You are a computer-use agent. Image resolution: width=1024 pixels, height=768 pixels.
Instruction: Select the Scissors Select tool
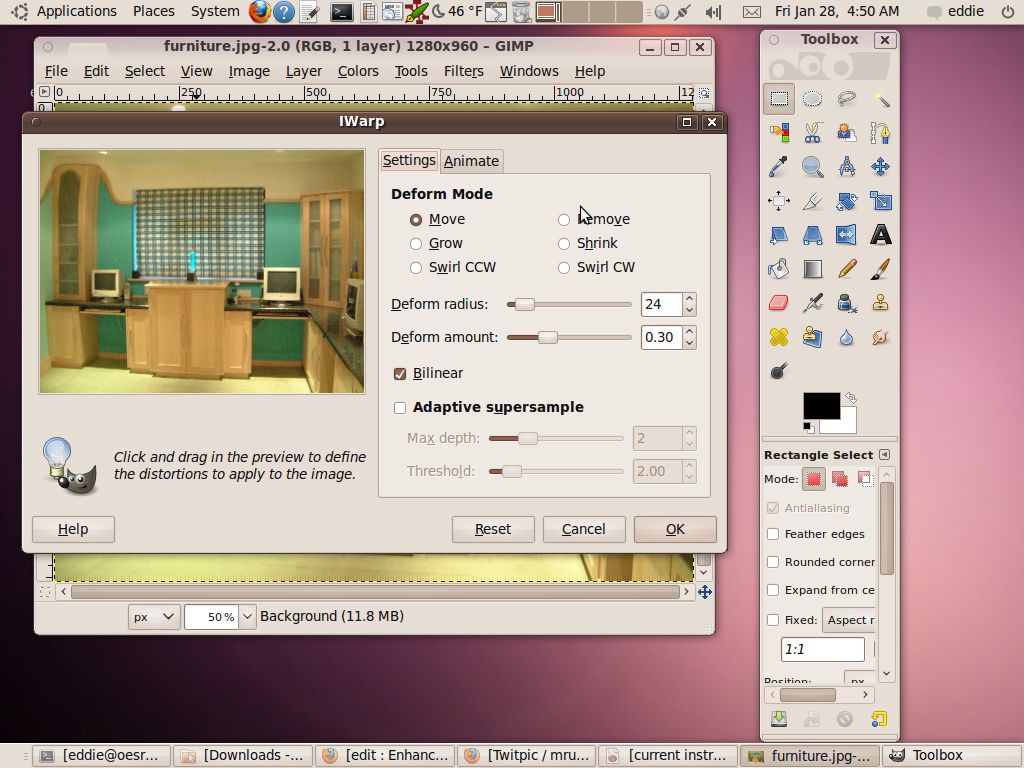(x=812, y=133)
